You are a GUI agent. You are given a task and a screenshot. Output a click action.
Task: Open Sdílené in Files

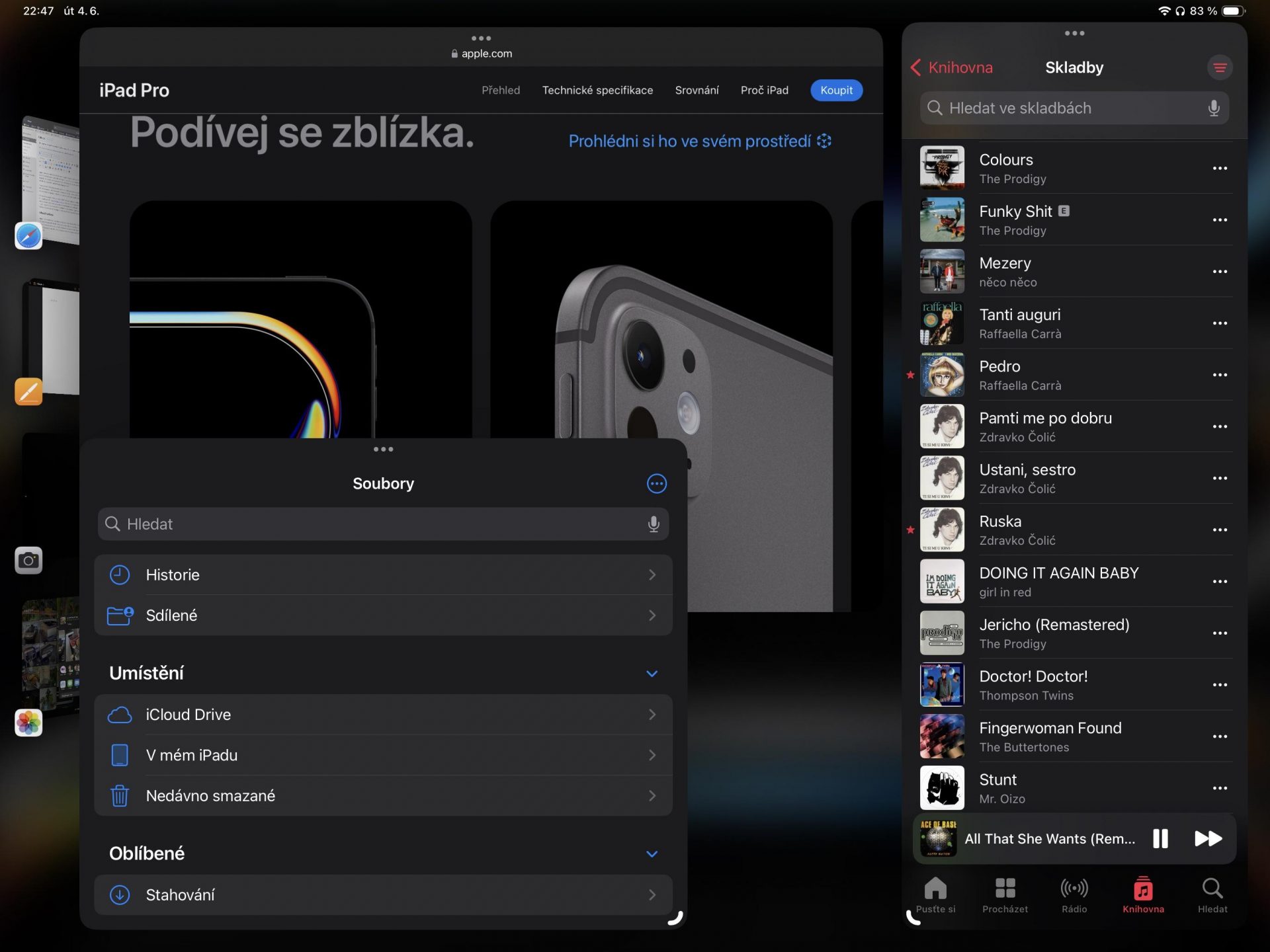pyautogui.click(x=383, y=615)
